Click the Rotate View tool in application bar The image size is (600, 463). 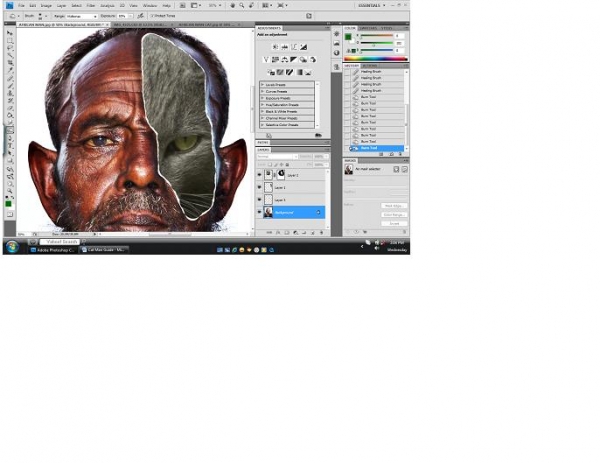click(x=251, y=6)
